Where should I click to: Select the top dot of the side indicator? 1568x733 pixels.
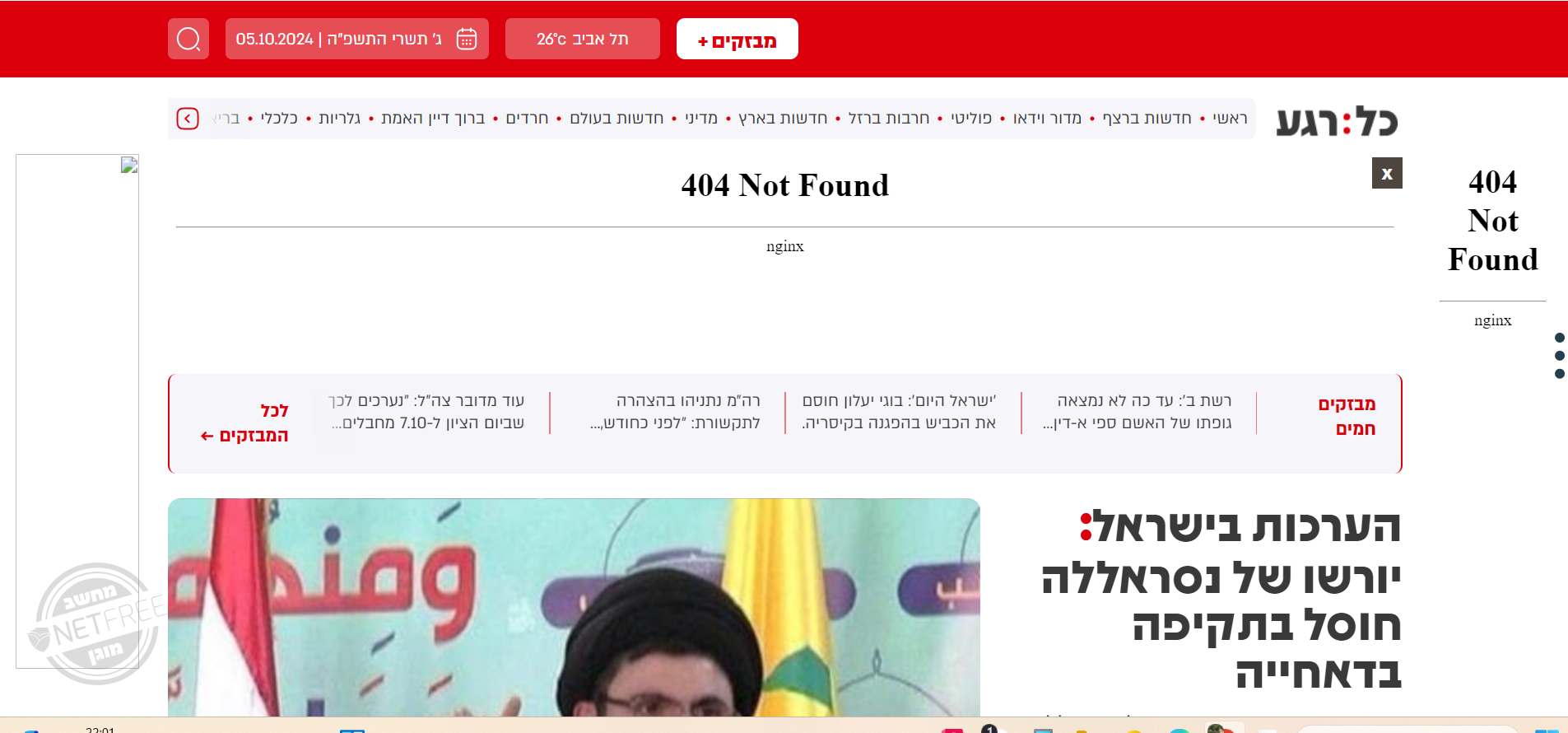(x=1559, y=338)
